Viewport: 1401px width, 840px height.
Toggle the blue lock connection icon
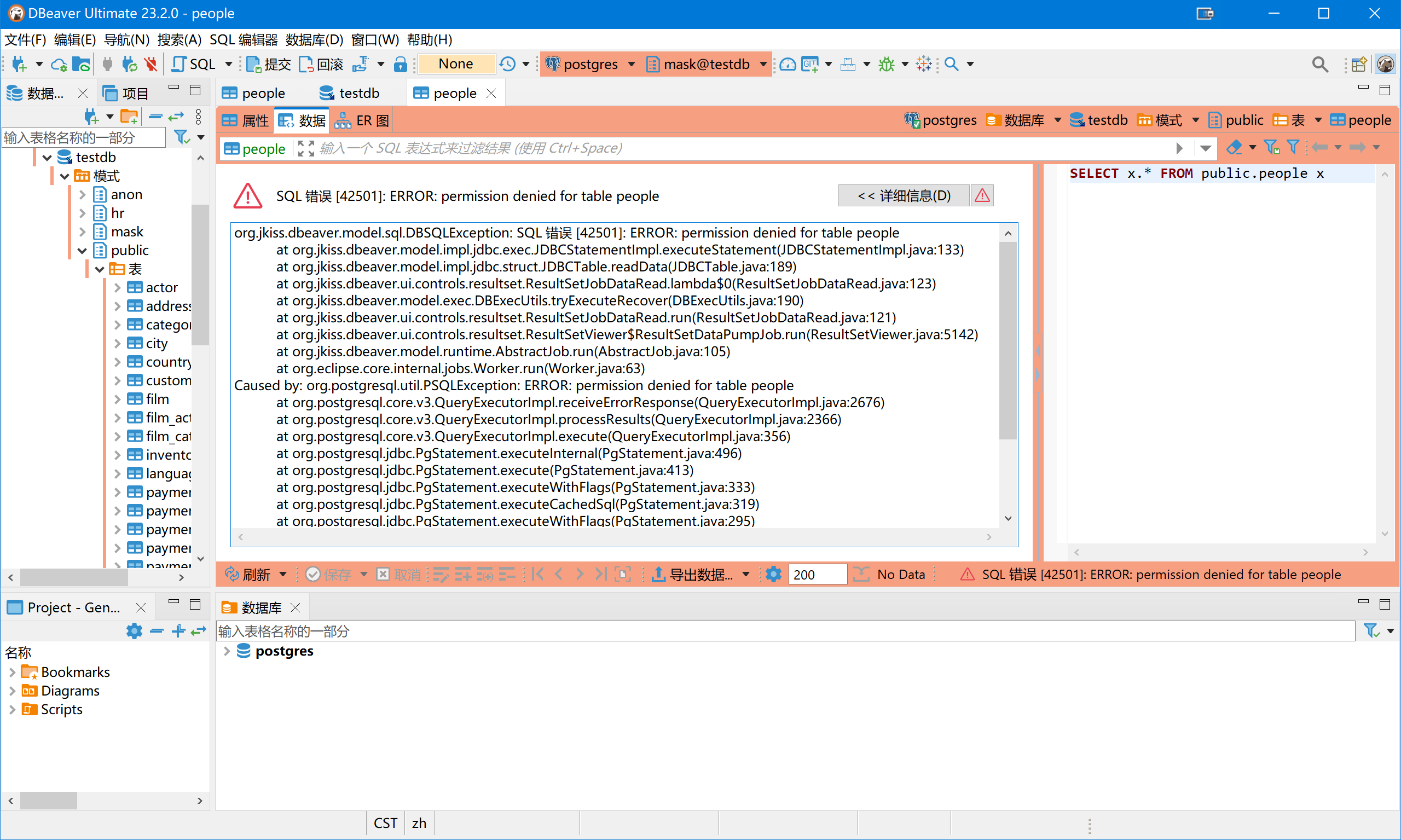point(400,64)
